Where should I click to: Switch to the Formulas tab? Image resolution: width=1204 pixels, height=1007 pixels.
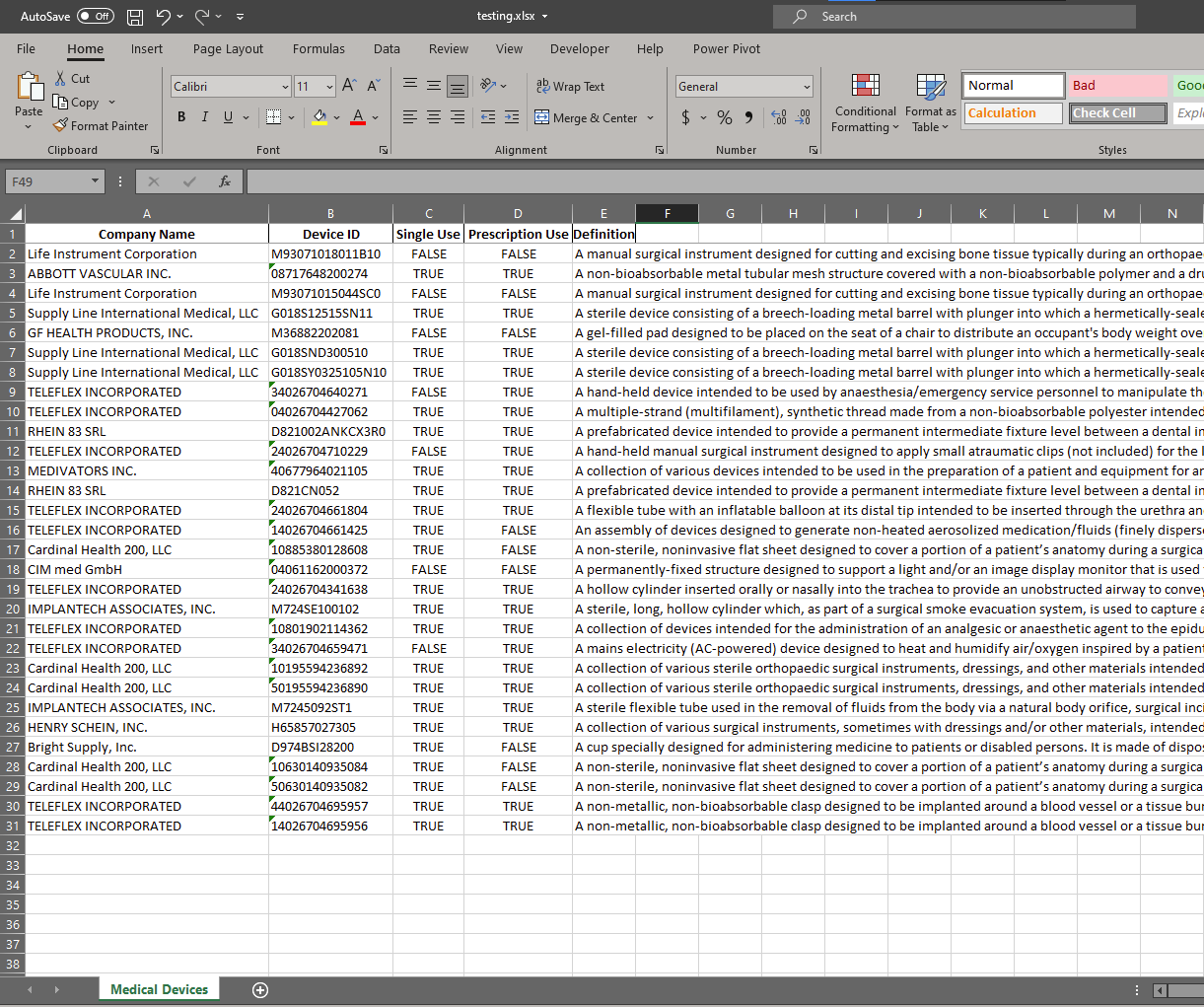click(319, 48)
